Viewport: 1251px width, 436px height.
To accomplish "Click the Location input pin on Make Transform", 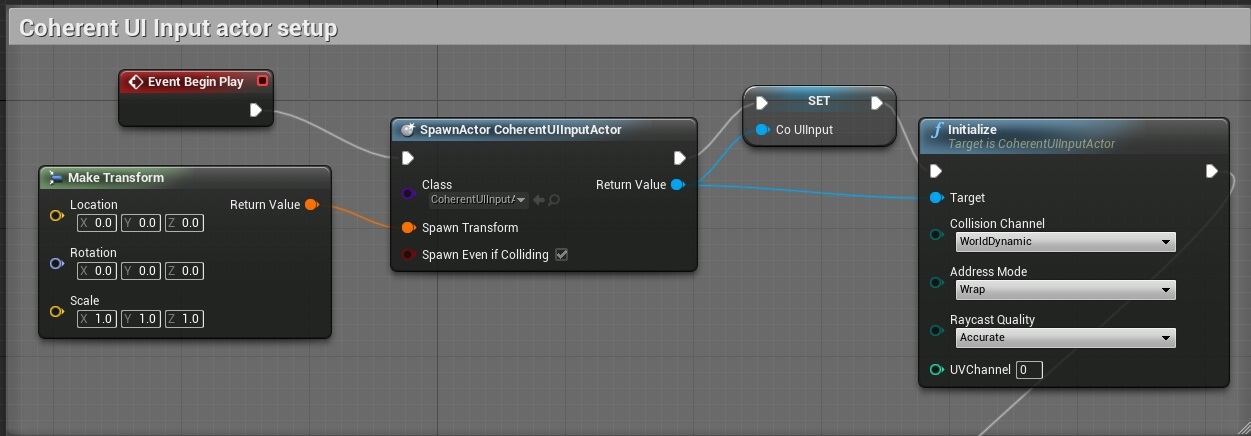I will coord(56,216).
